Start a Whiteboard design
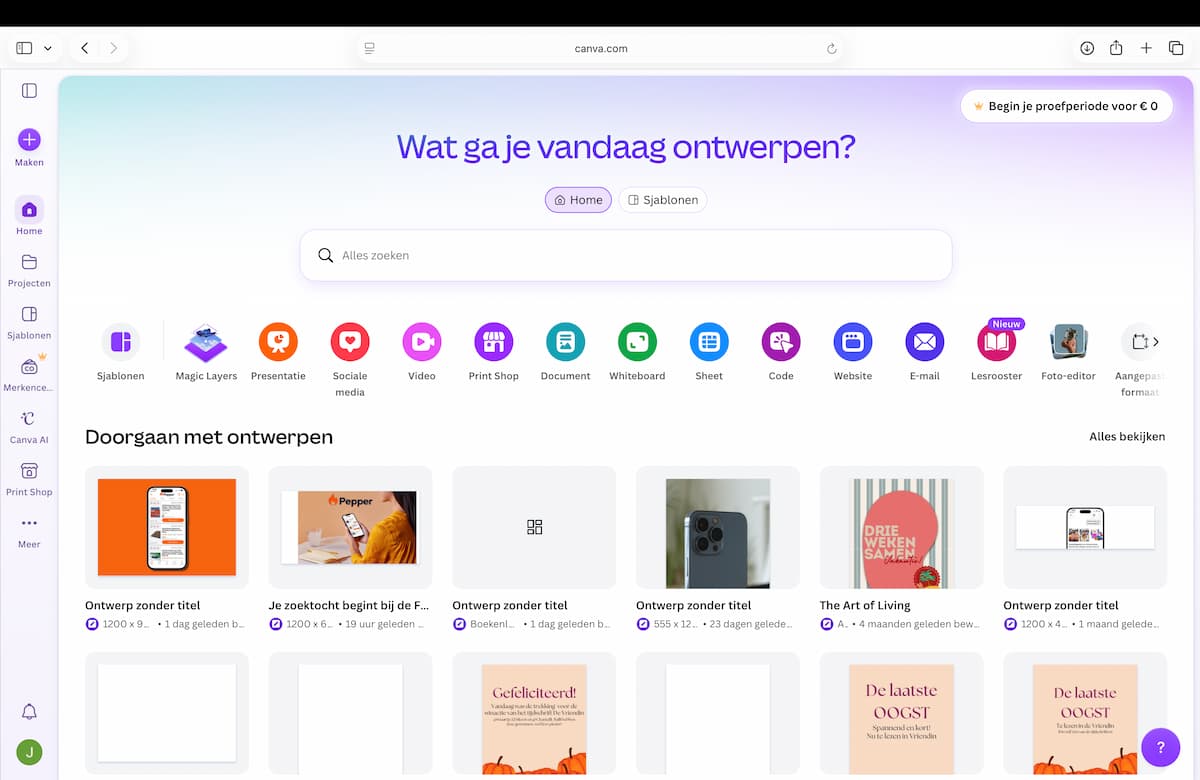Image resolution: width=1200 pixels, height=780 pixels. pos(637,342)
